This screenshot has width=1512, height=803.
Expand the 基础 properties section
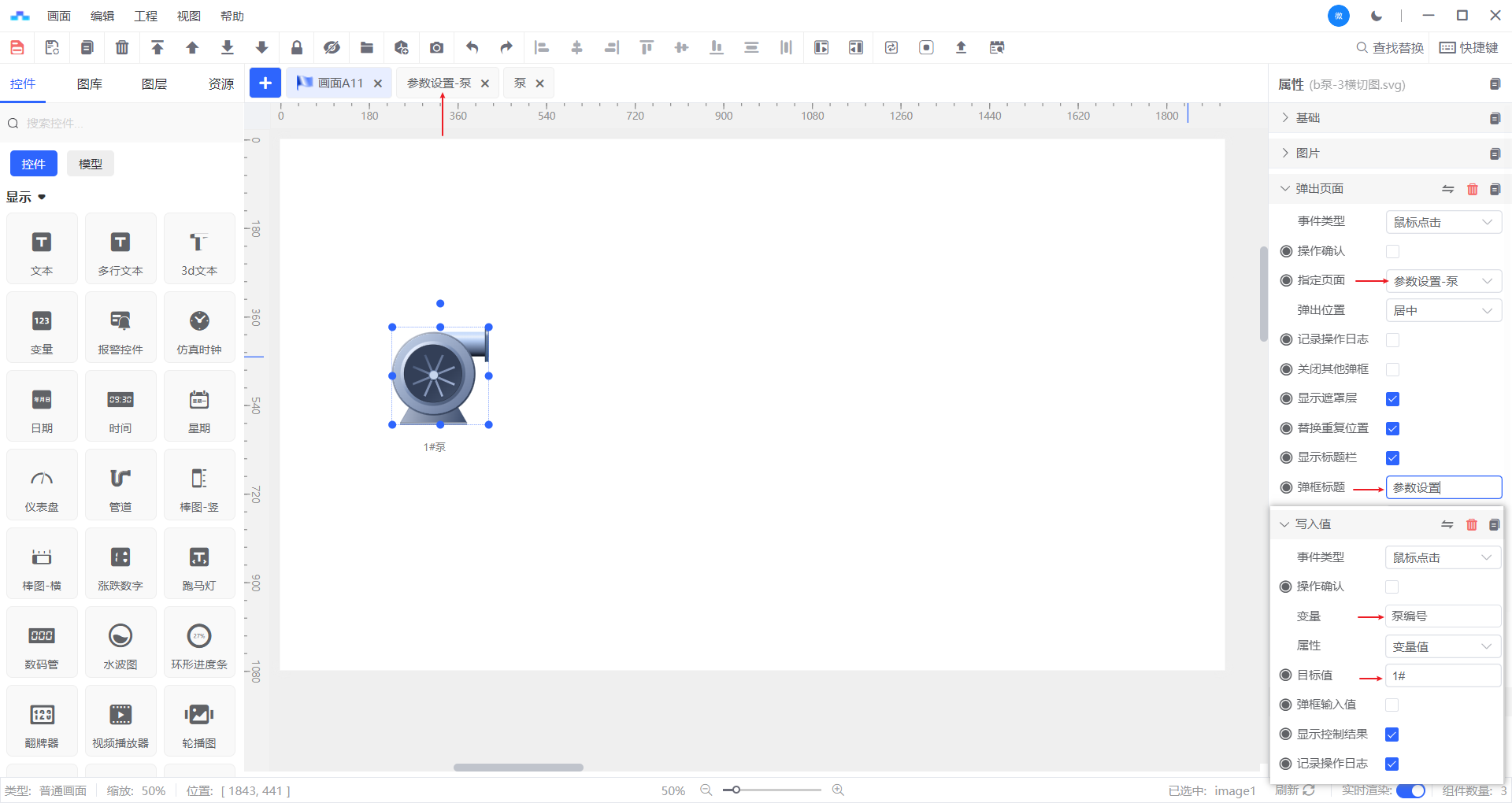coord(1308,118)
